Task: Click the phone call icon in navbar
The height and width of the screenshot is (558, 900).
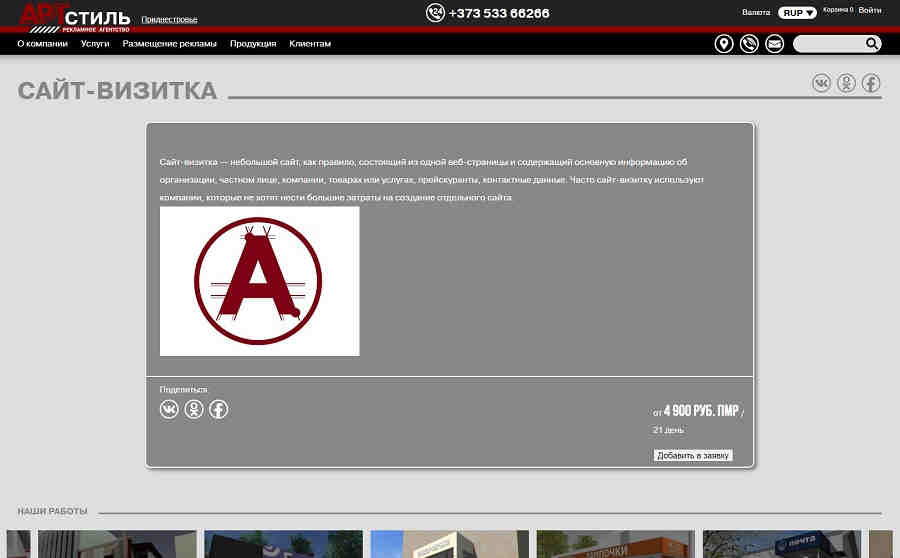Action: (749, 44)
